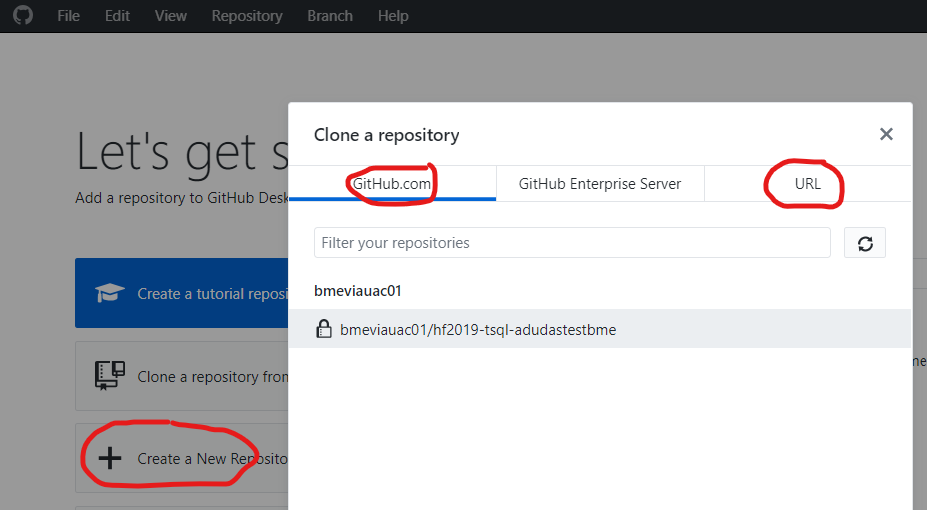This screenshot has height=510, width=927.
Task: Switch to the GitHub Enterprise Server tab
Action: [600, 184]
